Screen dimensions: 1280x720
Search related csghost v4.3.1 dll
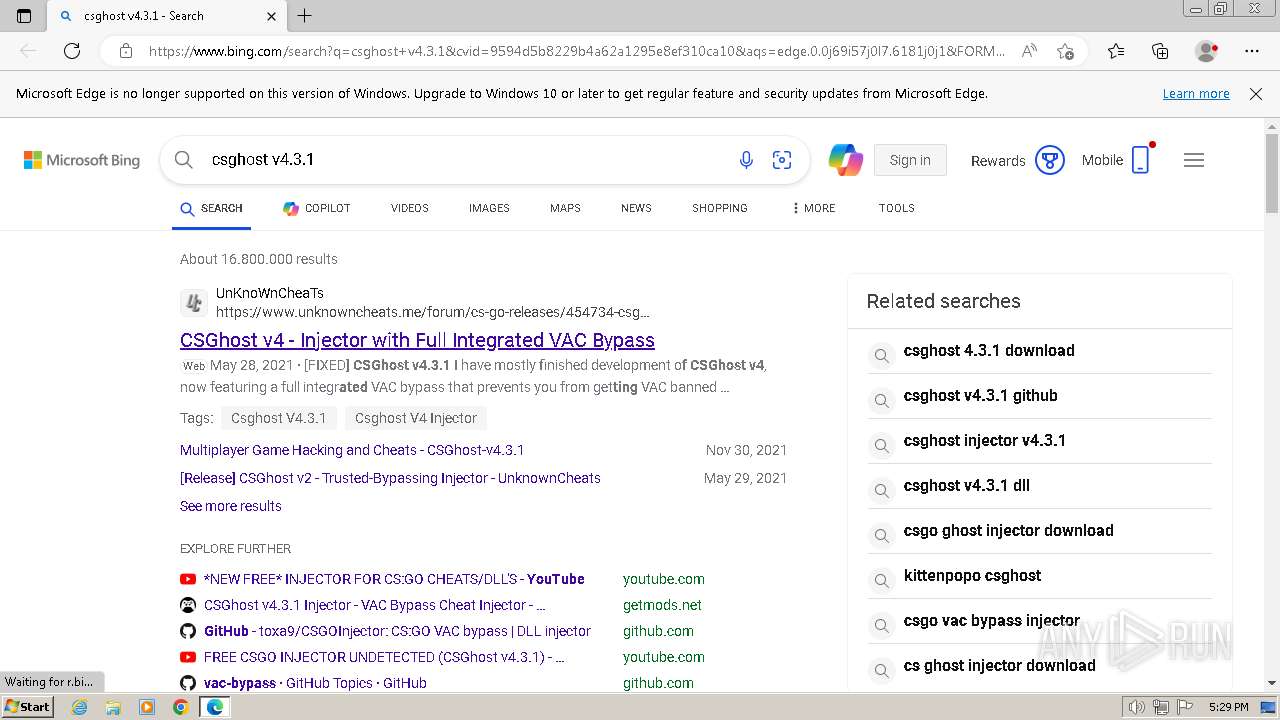click(1039, 486)
